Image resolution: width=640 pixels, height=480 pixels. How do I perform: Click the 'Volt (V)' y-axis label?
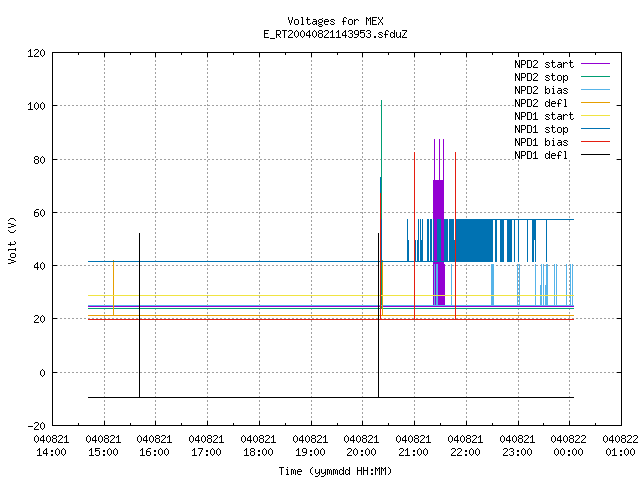tap(12, 241)
